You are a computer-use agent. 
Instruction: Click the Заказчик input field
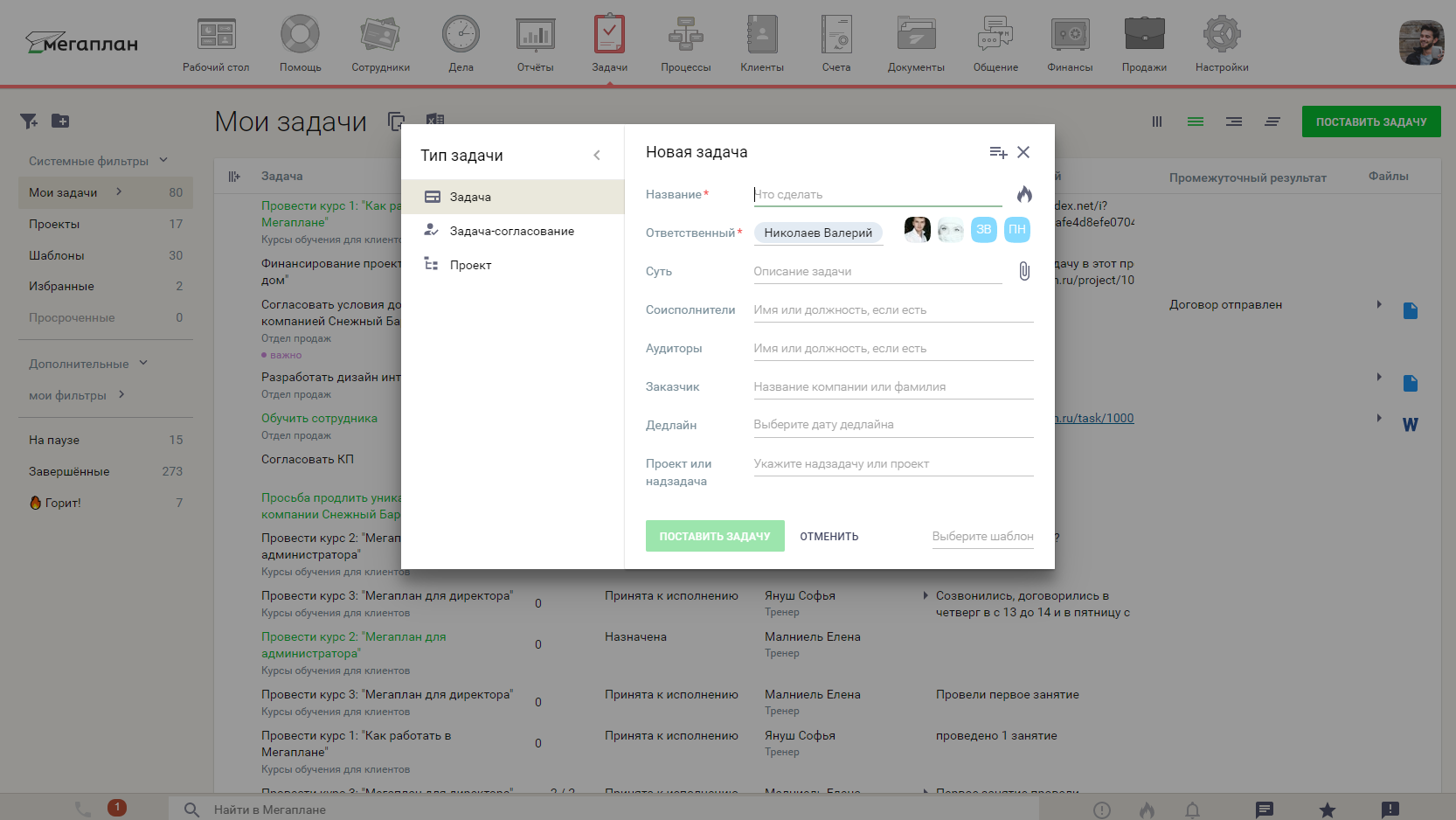tap(893, 386)
